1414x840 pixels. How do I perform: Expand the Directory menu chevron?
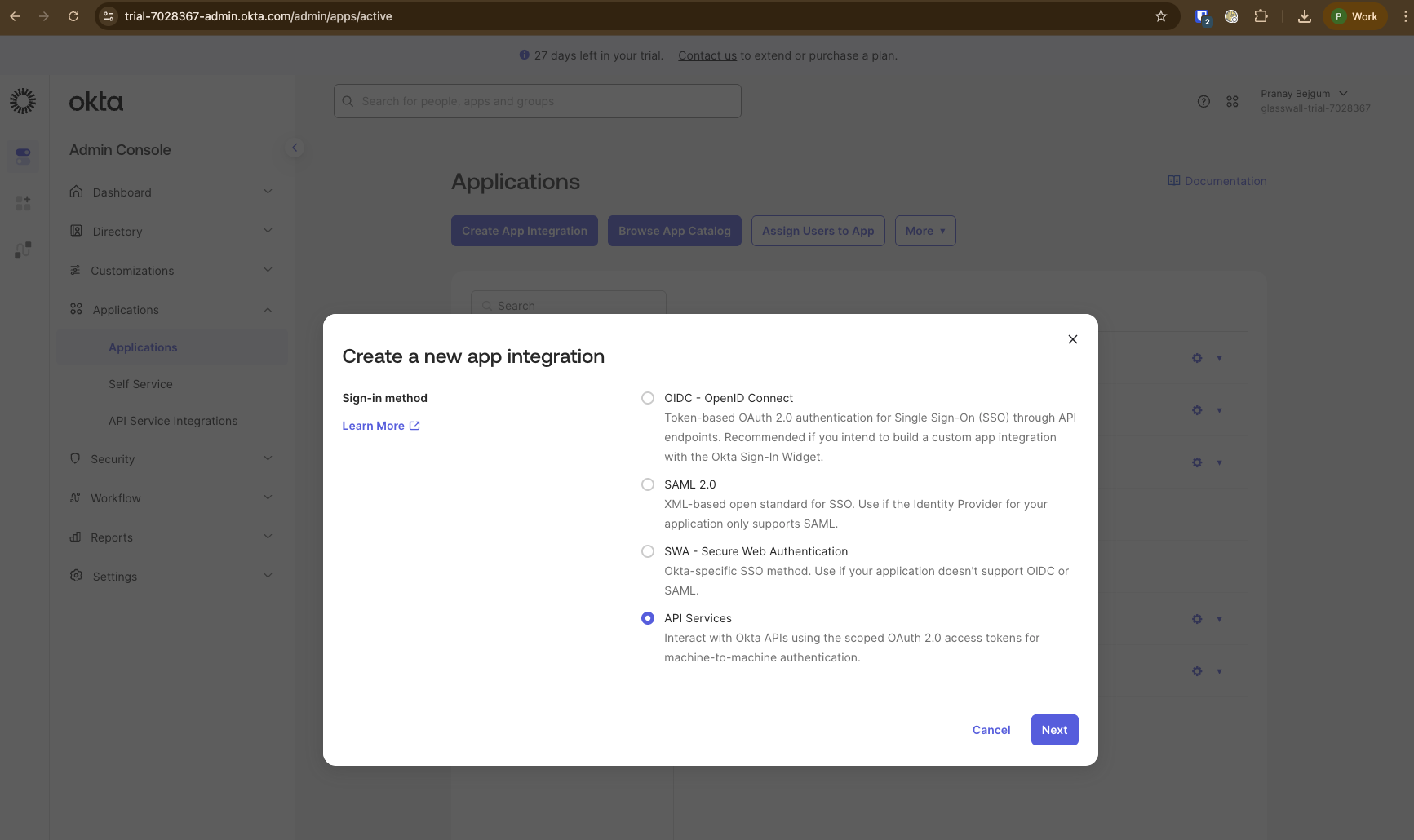(x=268, y=231)
